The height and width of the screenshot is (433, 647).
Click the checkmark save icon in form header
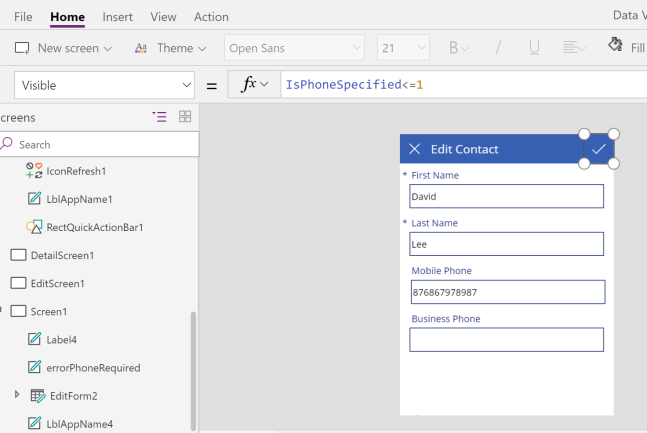[598, 149]
